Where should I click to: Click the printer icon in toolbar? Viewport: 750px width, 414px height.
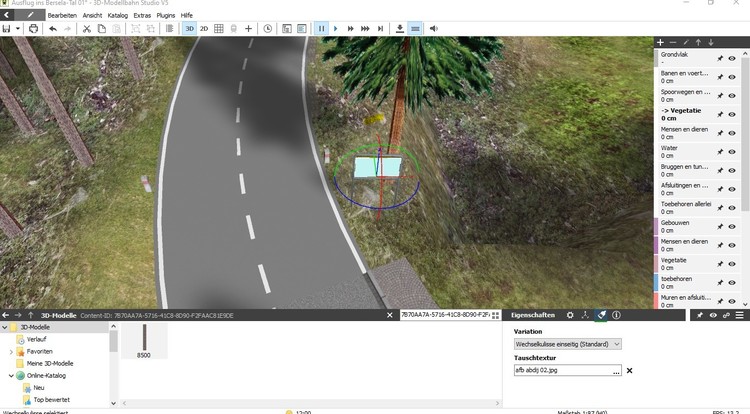(x=33, y=29)
